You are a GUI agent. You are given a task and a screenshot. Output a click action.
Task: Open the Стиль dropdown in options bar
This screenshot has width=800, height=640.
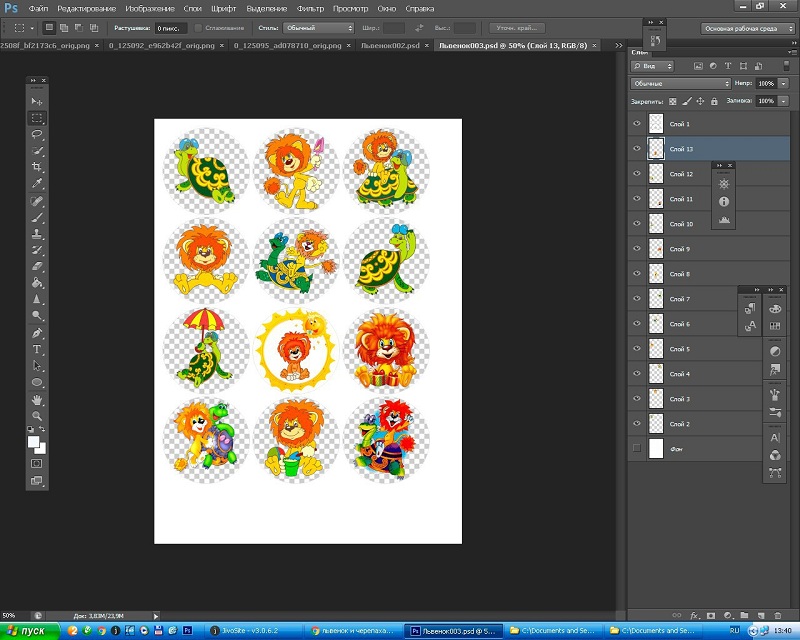[x=319, y=28]
